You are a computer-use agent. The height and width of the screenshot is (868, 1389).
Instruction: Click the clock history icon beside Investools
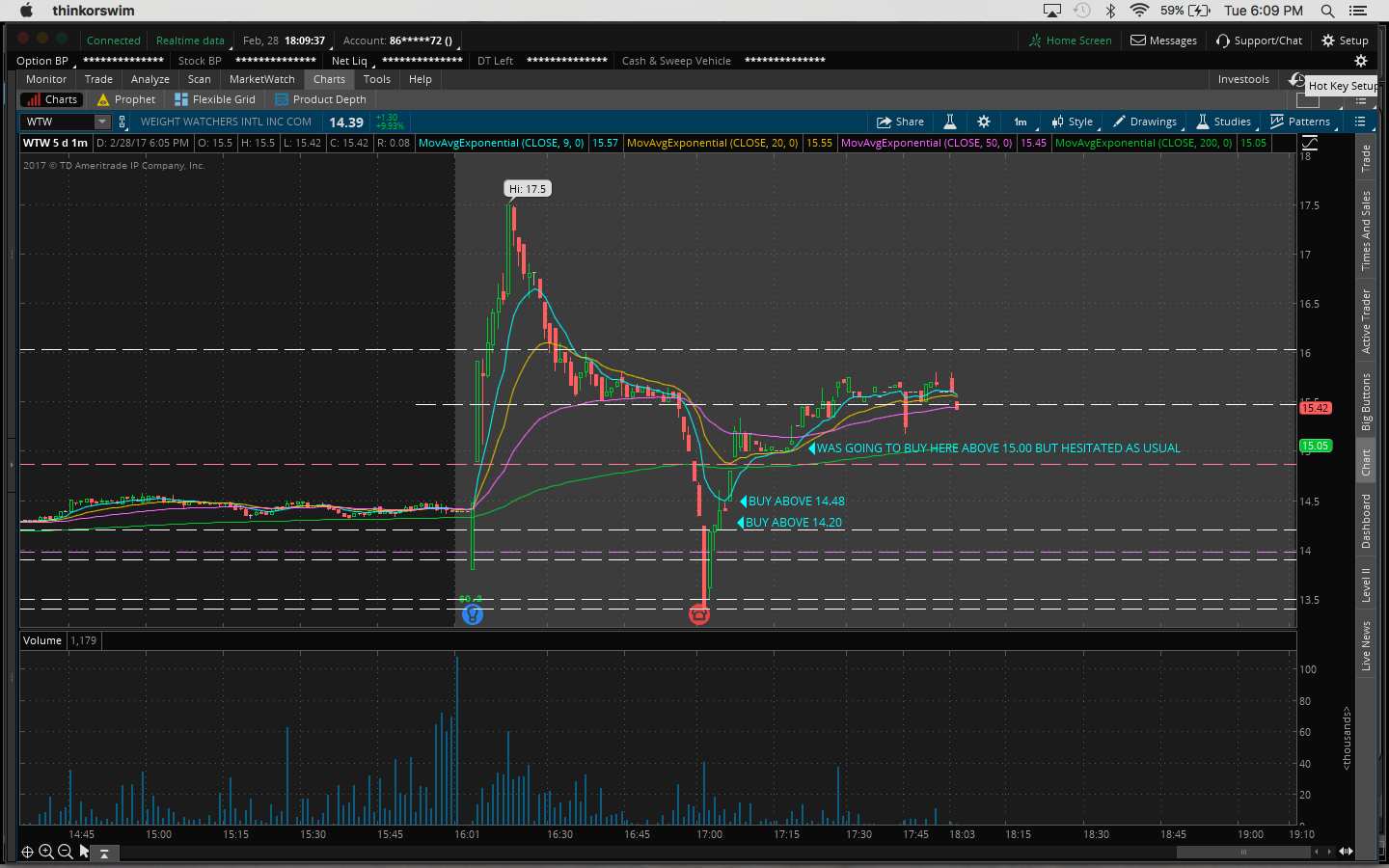tap(1296, 79)
